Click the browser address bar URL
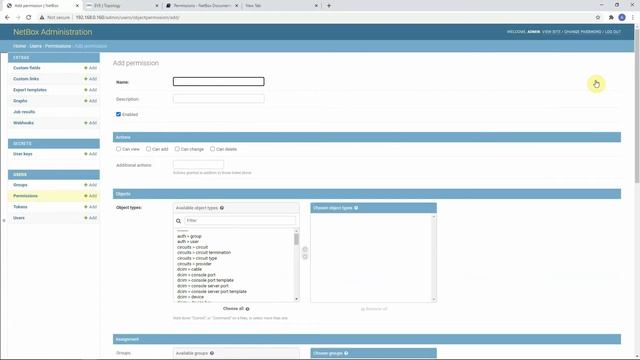The image size is (640, 360). (x=127, y=18)
